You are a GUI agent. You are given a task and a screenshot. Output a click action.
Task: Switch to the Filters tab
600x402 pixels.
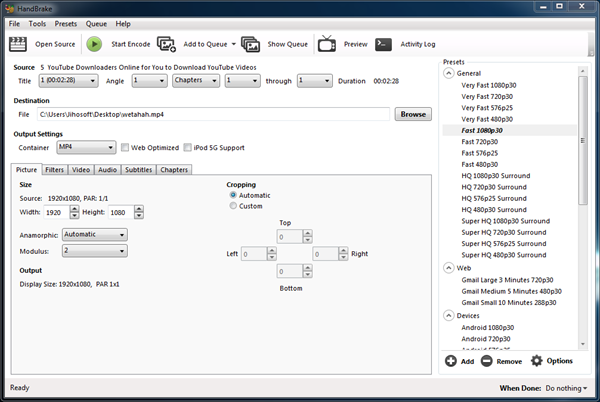click(x=54, y=170)
